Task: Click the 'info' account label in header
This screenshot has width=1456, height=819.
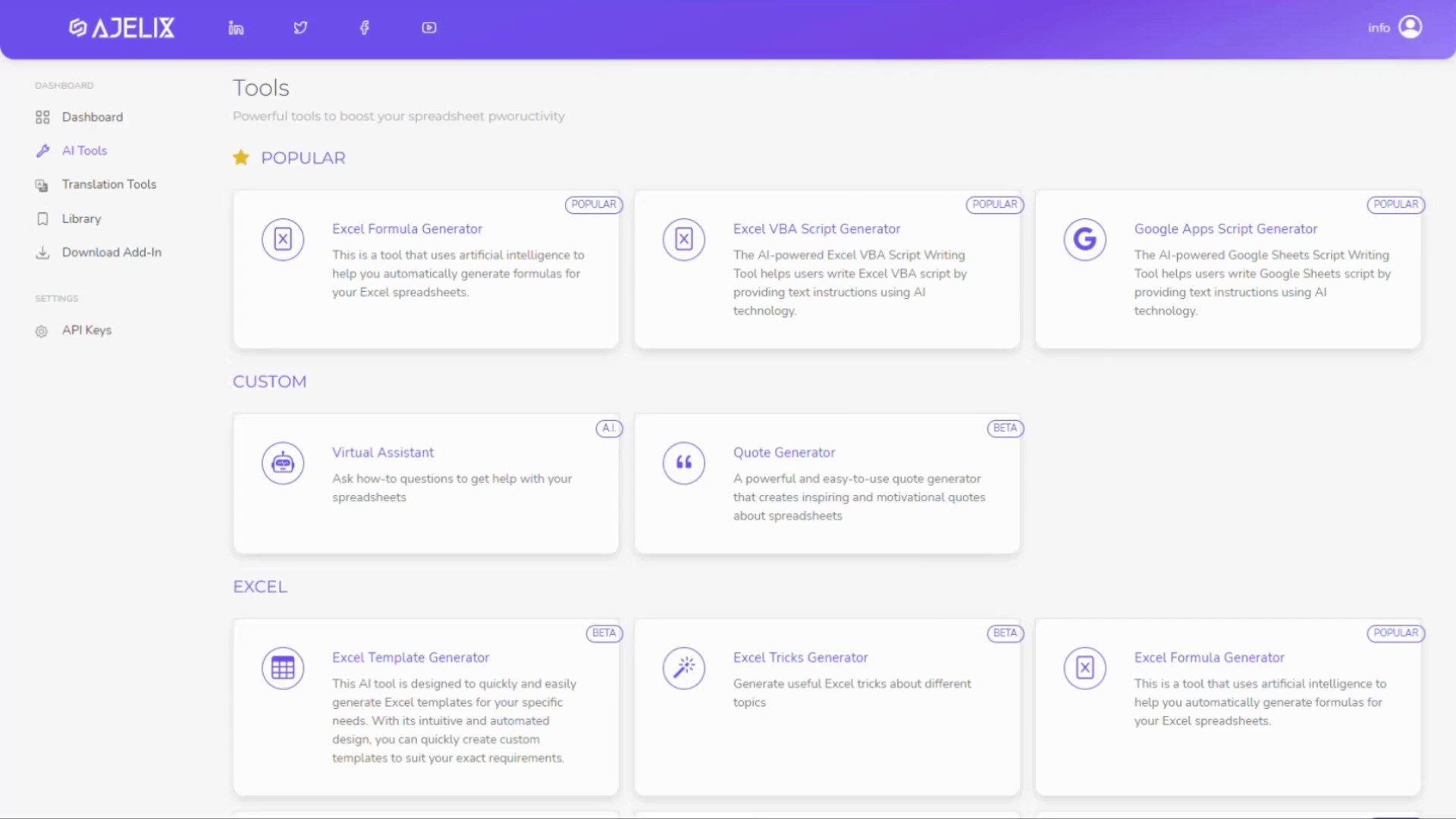Action: tap(1379, 28)
